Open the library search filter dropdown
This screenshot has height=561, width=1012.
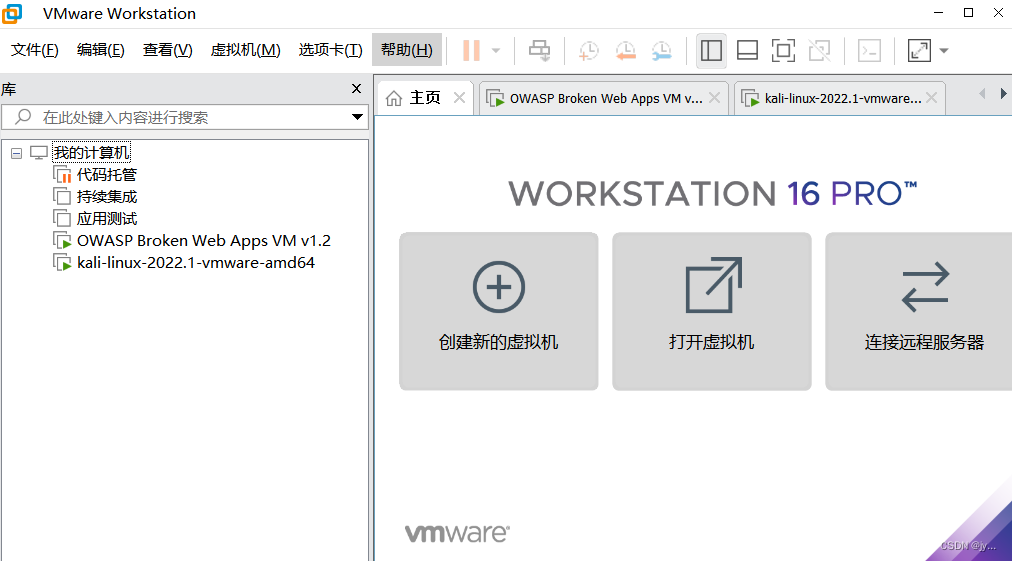(x=357, y=117)
